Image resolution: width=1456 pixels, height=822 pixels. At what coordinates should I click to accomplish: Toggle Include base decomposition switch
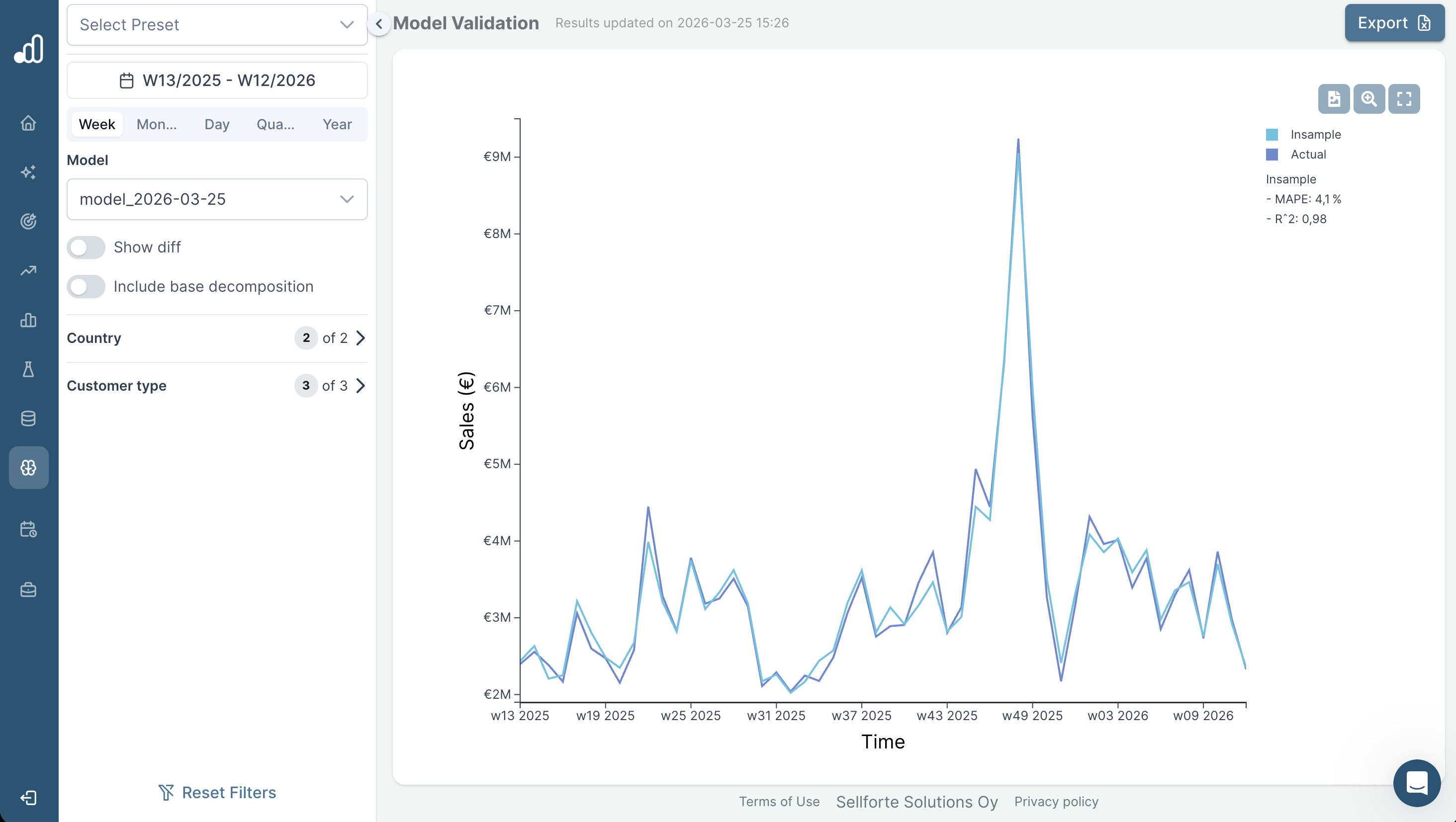click(x=86, y=286)
